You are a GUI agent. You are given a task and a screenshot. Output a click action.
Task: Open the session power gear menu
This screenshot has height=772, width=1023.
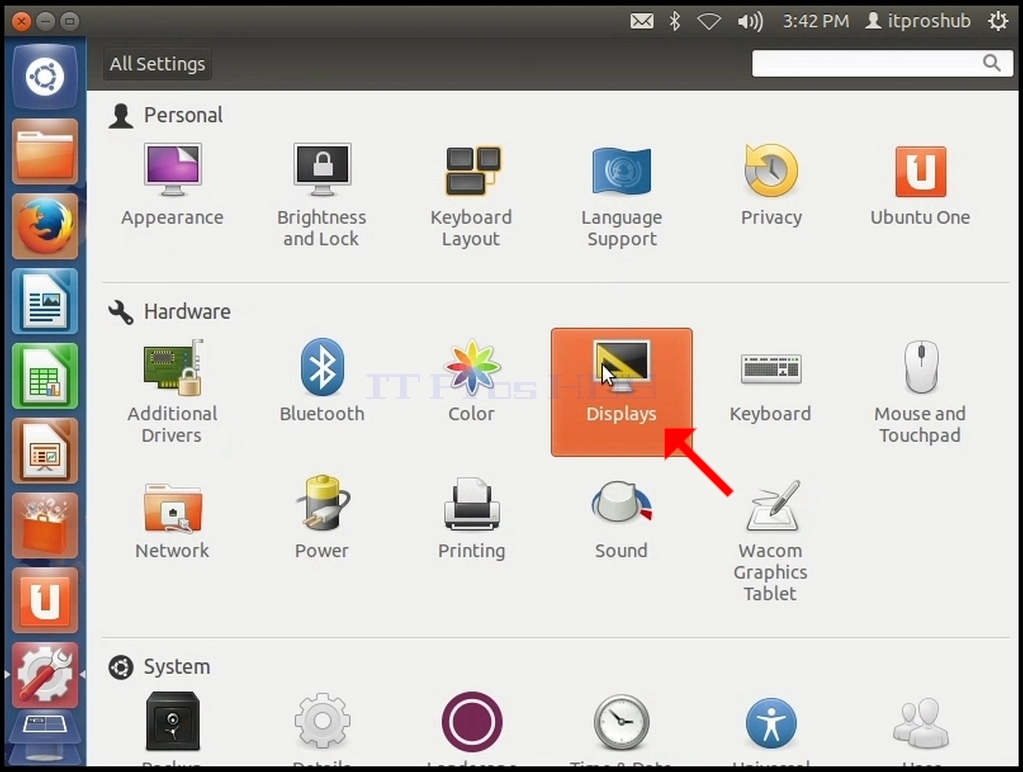tap(998, 21)
